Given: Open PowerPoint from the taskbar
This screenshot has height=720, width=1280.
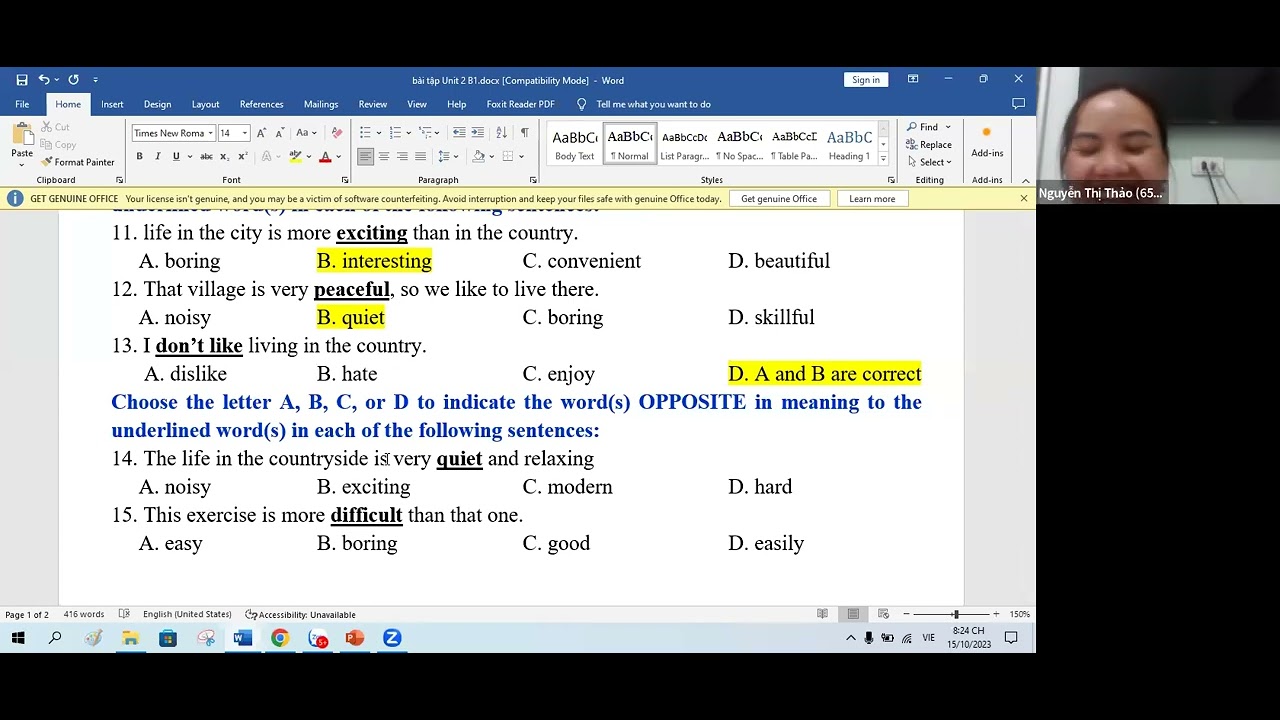Looking at the screenshot, I should tap(354, 638).
